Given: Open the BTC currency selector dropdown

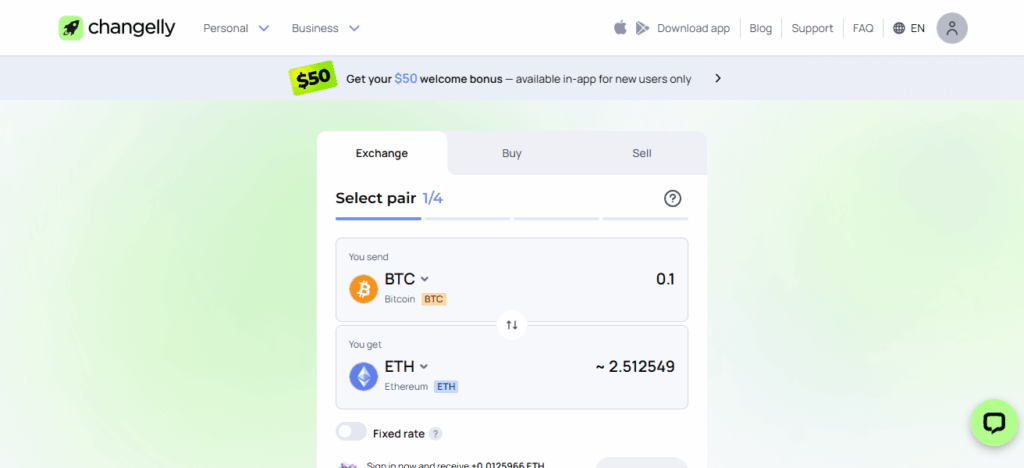Looking at the screenshot, I should point(407,279).
